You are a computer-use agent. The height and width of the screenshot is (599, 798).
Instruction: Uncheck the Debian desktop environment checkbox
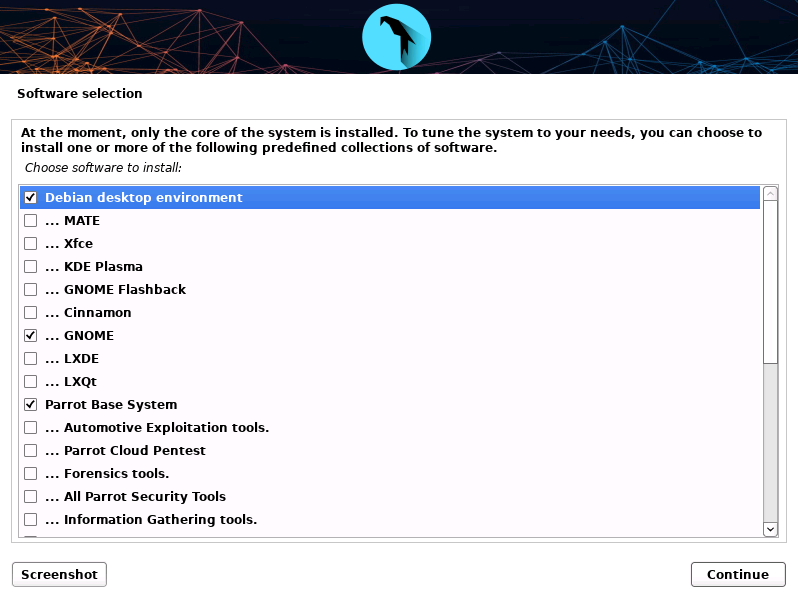(x=31, y=197)
